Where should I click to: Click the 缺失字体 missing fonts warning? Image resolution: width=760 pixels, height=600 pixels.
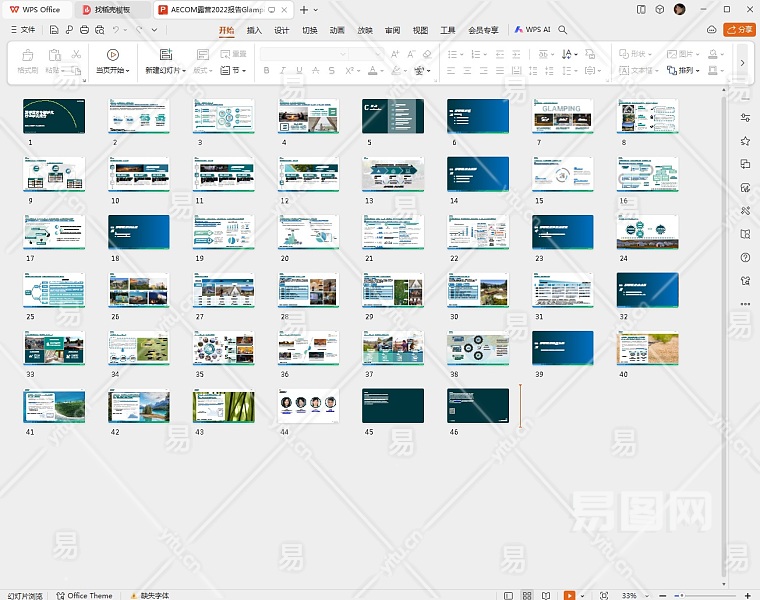[x=150, y=595]
